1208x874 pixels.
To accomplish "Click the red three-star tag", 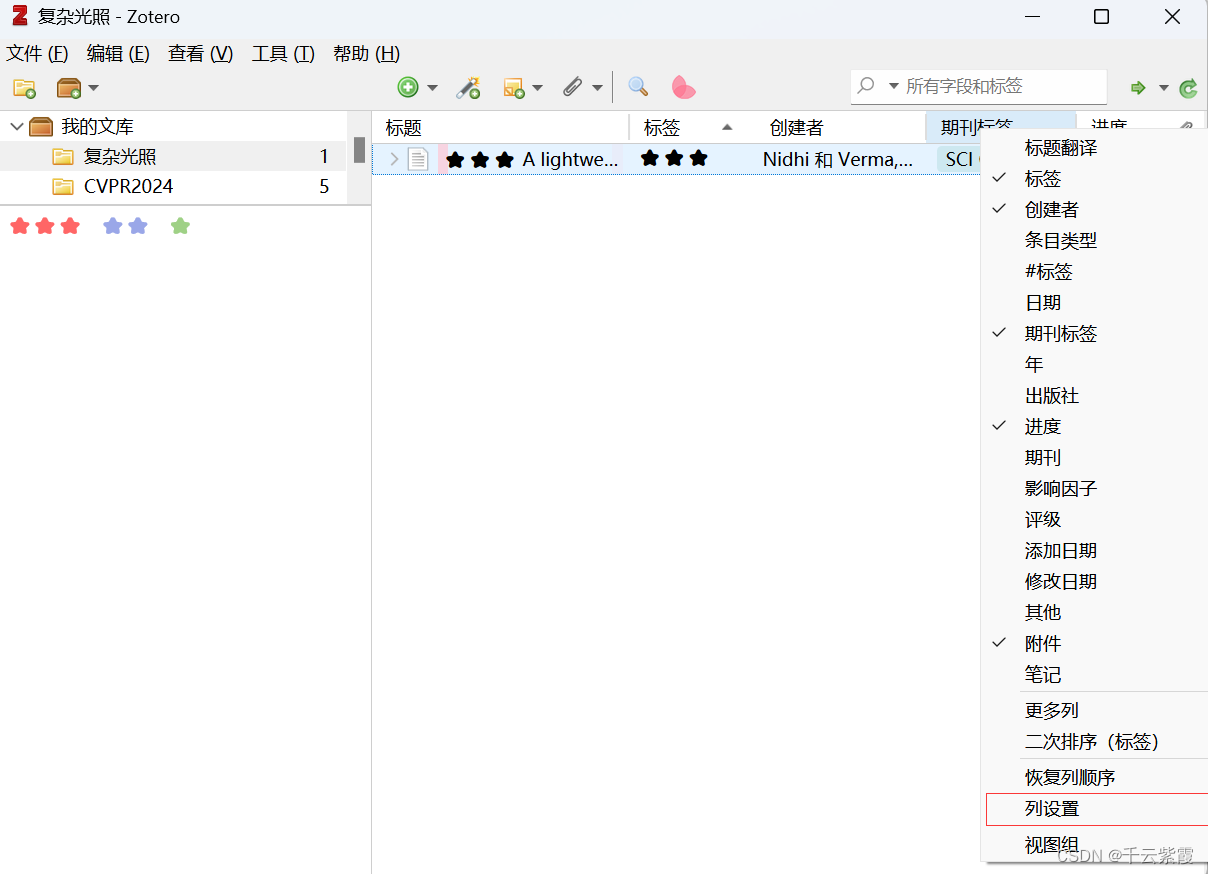I will 45,226.
